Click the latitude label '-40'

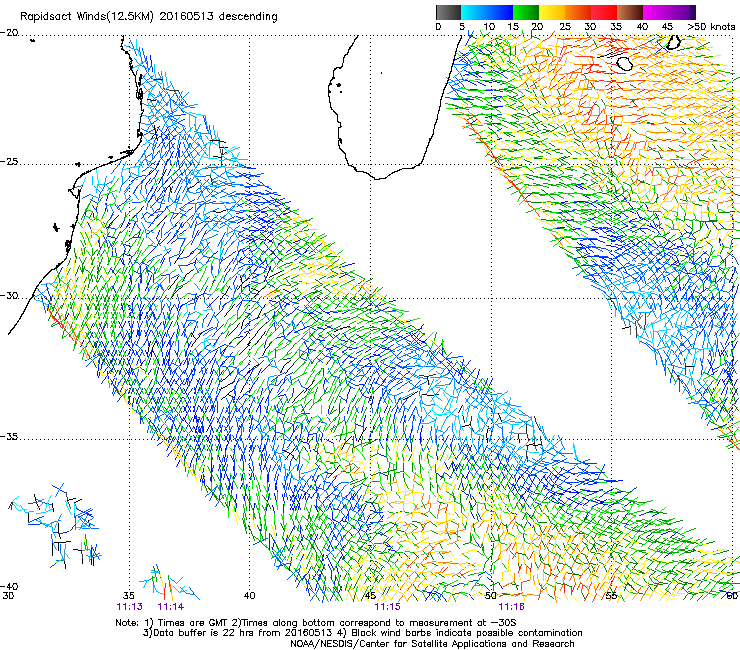click(x=9, y=586)
